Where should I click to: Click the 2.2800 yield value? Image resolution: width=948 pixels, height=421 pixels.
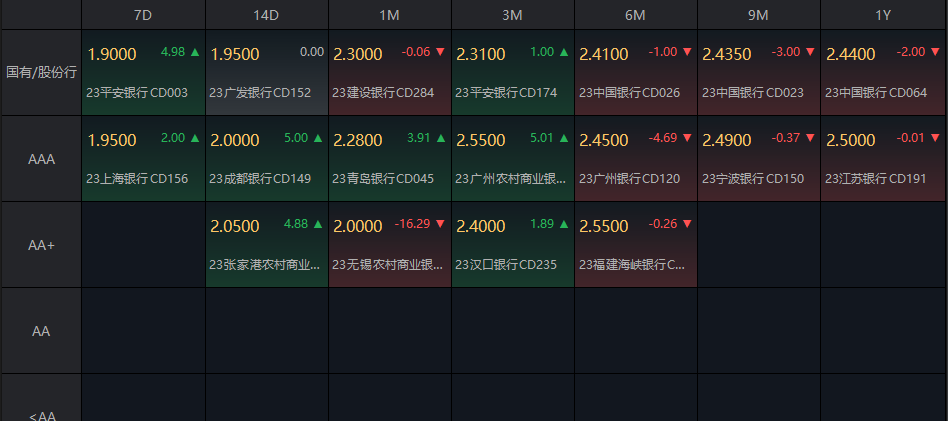point(358,140)
